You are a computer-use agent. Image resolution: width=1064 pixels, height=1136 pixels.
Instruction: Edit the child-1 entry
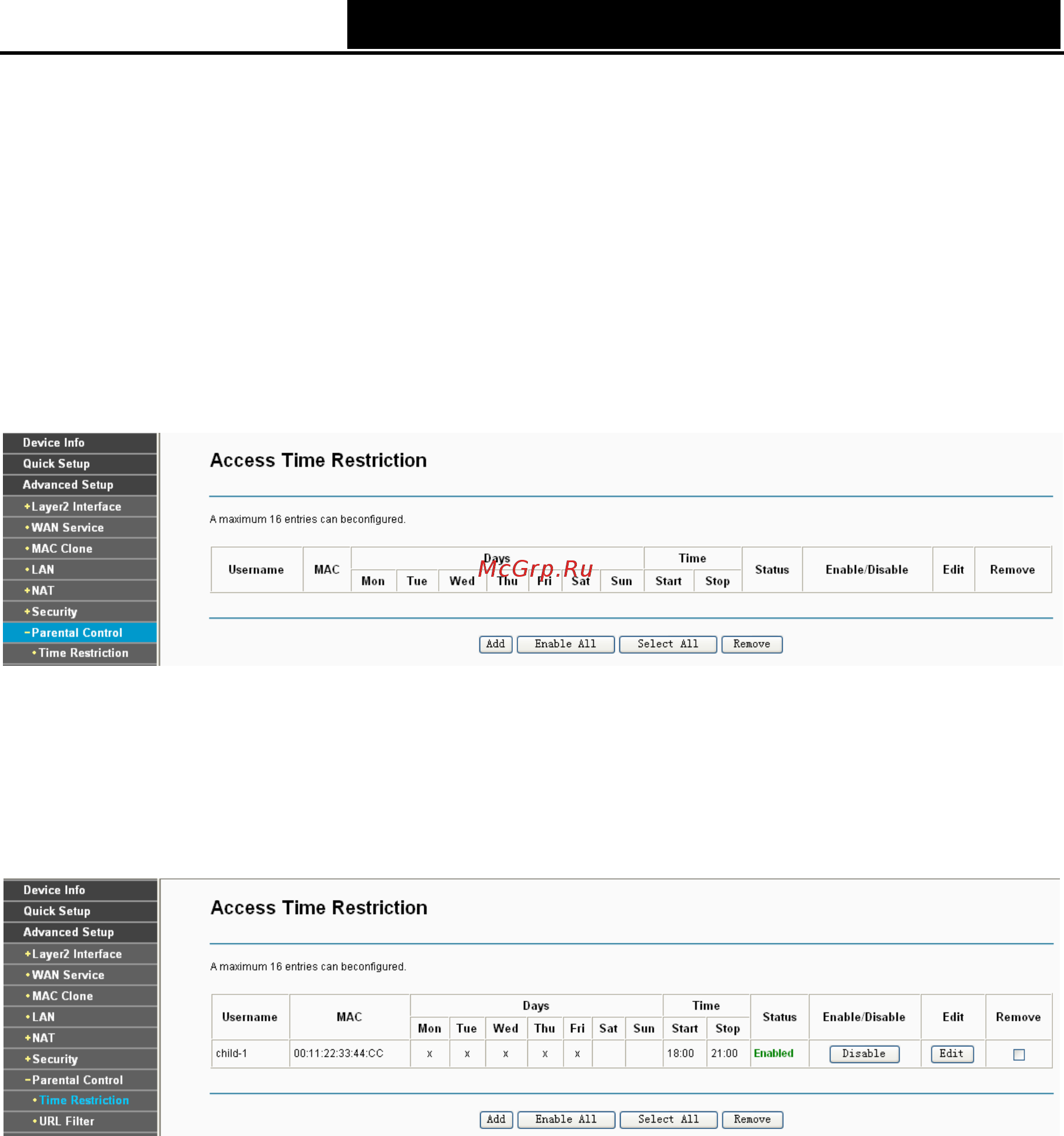click(x=952, y=1054)
